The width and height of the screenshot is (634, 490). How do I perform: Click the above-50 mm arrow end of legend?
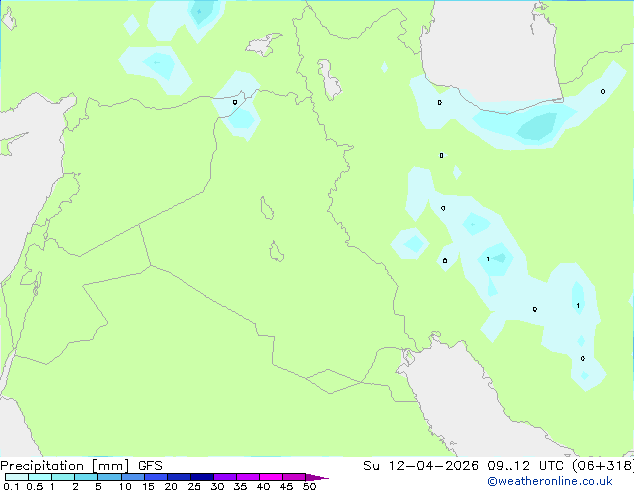click(x=317, y=477)
